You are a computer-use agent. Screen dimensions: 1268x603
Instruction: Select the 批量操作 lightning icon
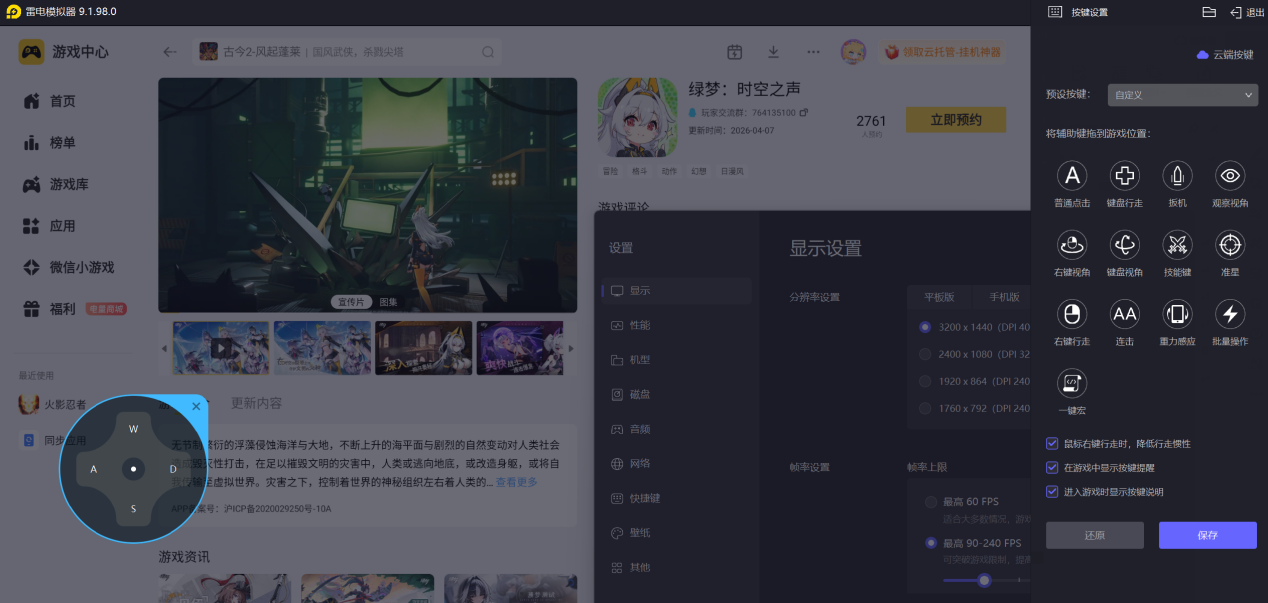pos(1230,314)
